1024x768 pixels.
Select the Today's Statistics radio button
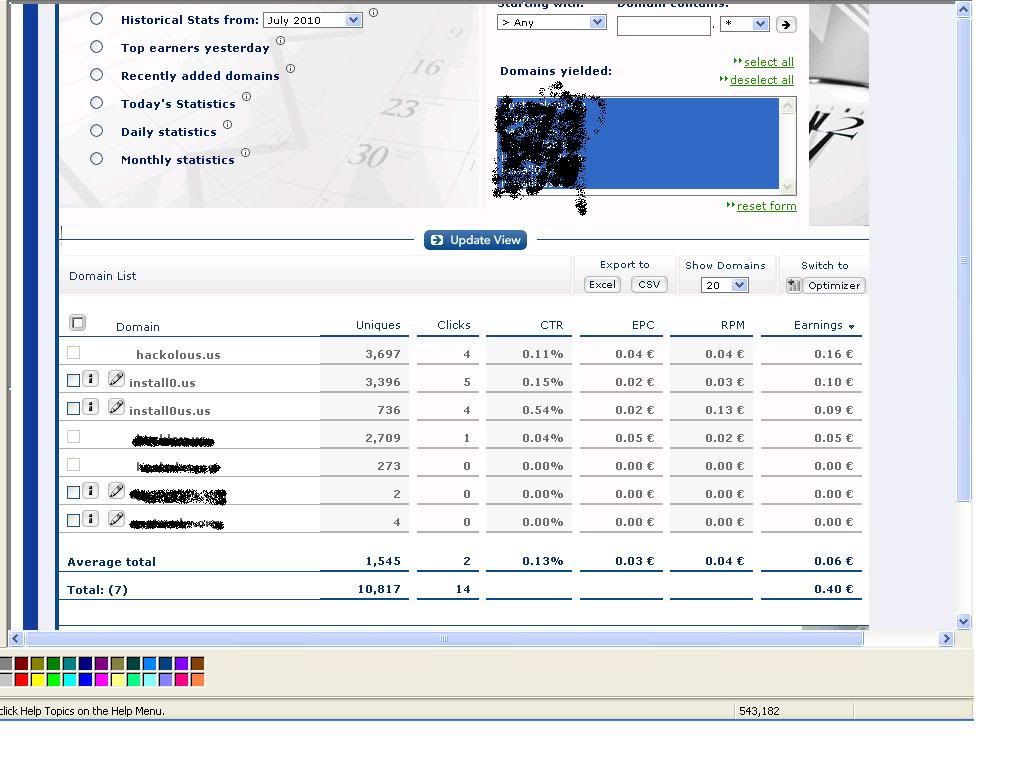click(x=97, y=103)
